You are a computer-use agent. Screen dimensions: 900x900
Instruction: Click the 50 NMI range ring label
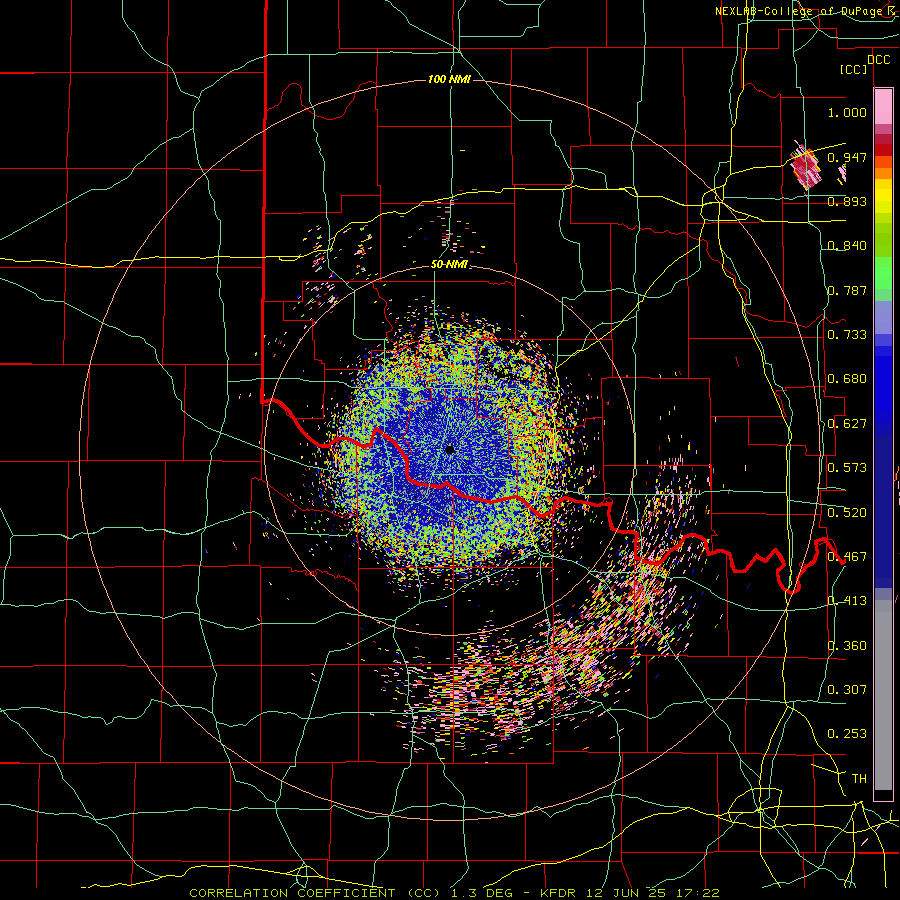click(449, 265)
